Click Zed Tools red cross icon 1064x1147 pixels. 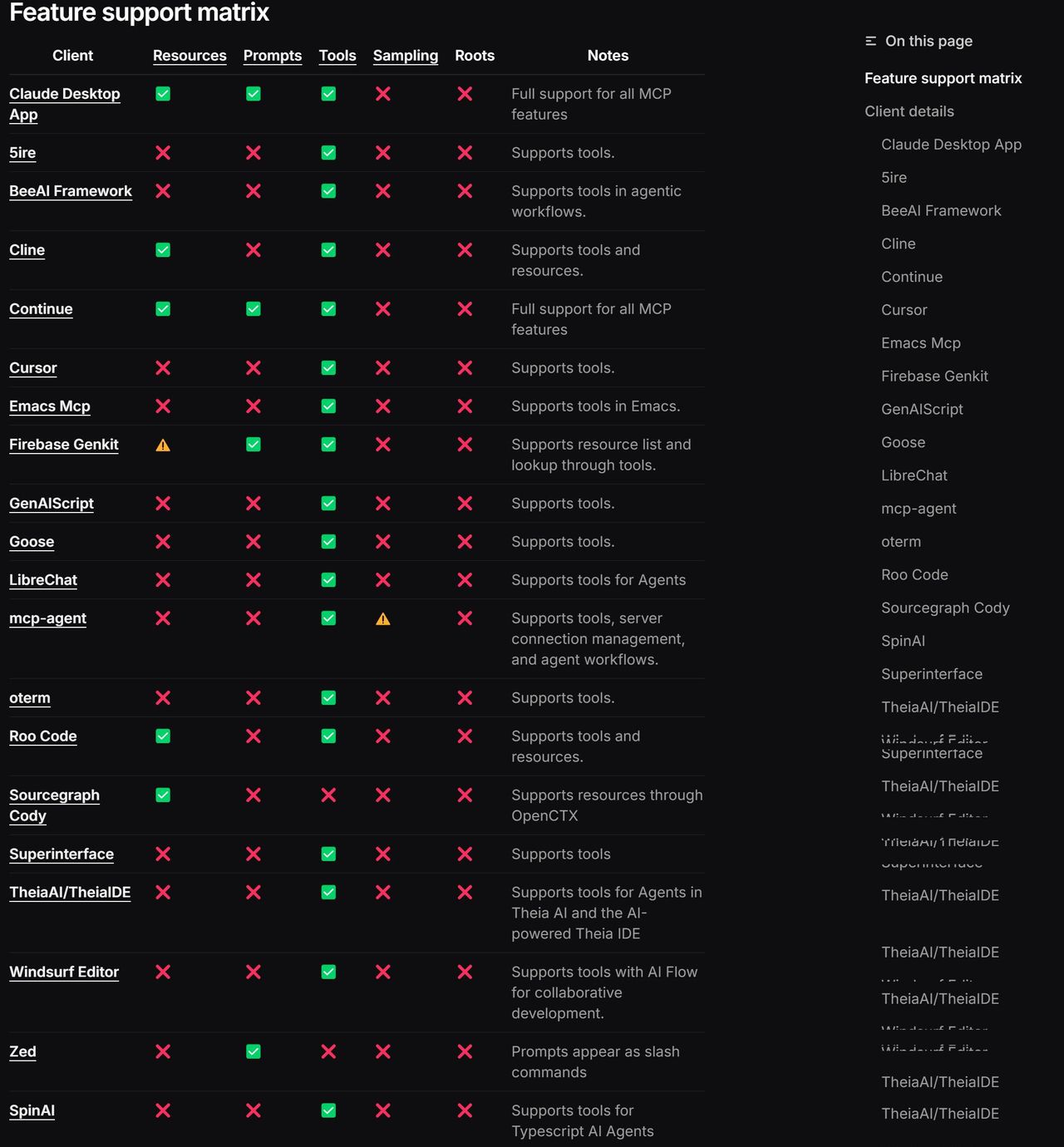point(329,1051)
